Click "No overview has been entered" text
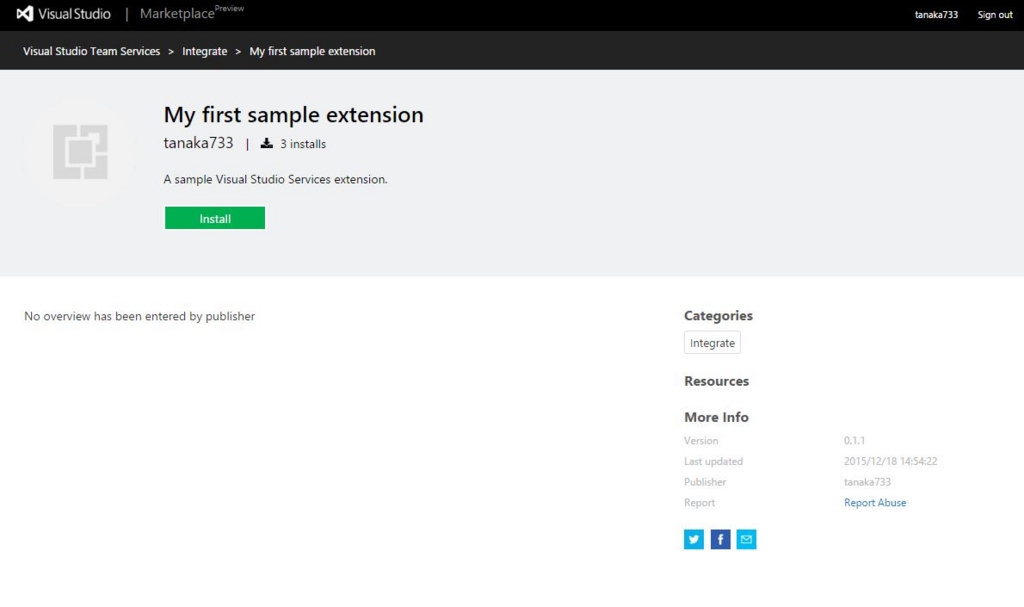The height and width of the screenshot is (607, 1024). tap(139, 316)
